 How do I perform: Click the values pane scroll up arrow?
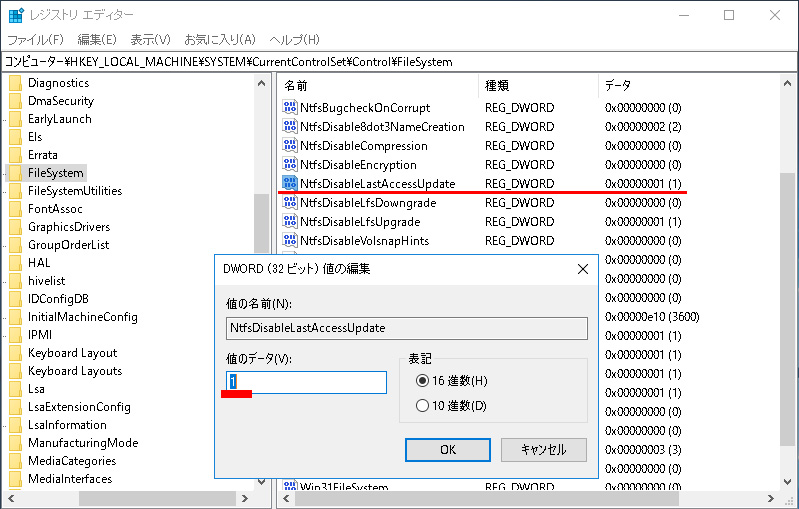pyautogui.click(x=787, y=83)
